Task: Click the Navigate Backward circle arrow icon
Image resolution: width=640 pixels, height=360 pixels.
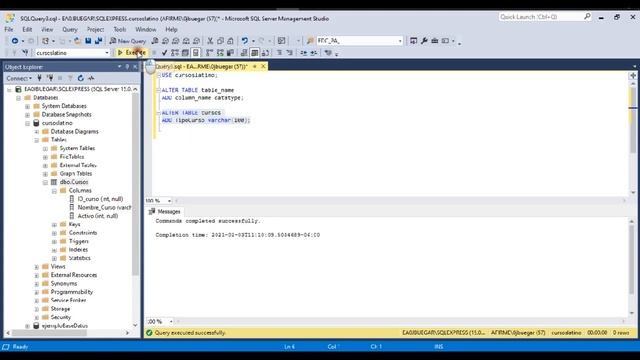Action: tap(15, 41)
